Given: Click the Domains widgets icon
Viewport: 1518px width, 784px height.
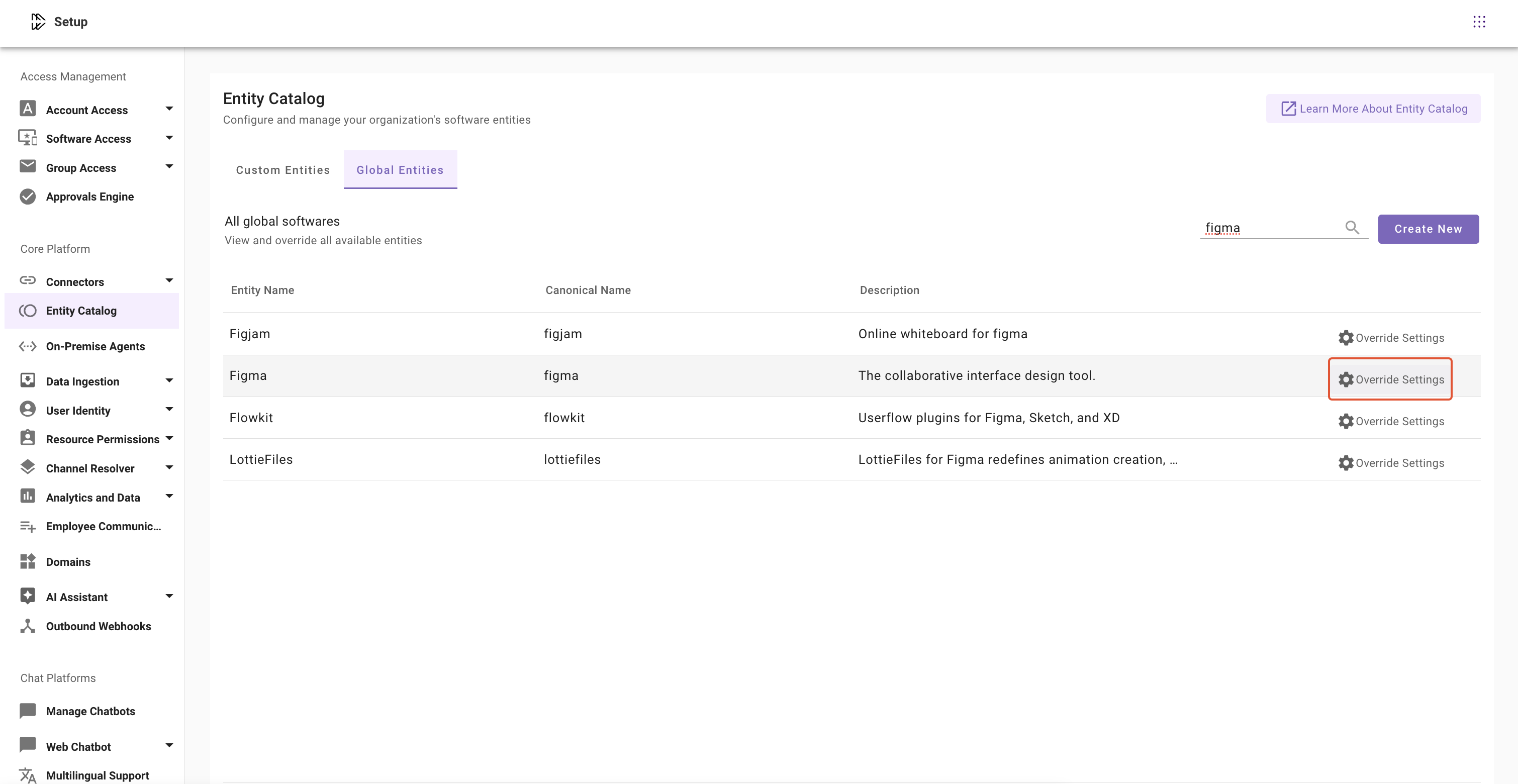Looking at the screenshot, I should pos(28,561).
